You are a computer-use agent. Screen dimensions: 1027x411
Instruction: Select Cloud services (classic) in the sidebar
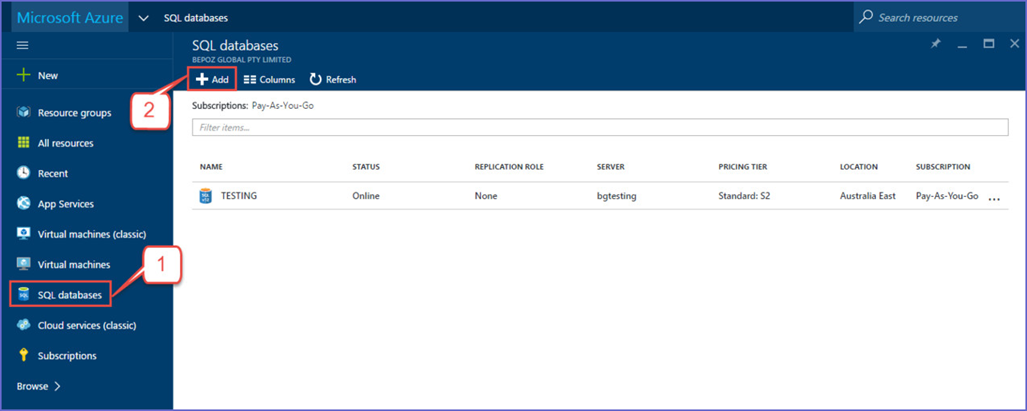(87, 325)
